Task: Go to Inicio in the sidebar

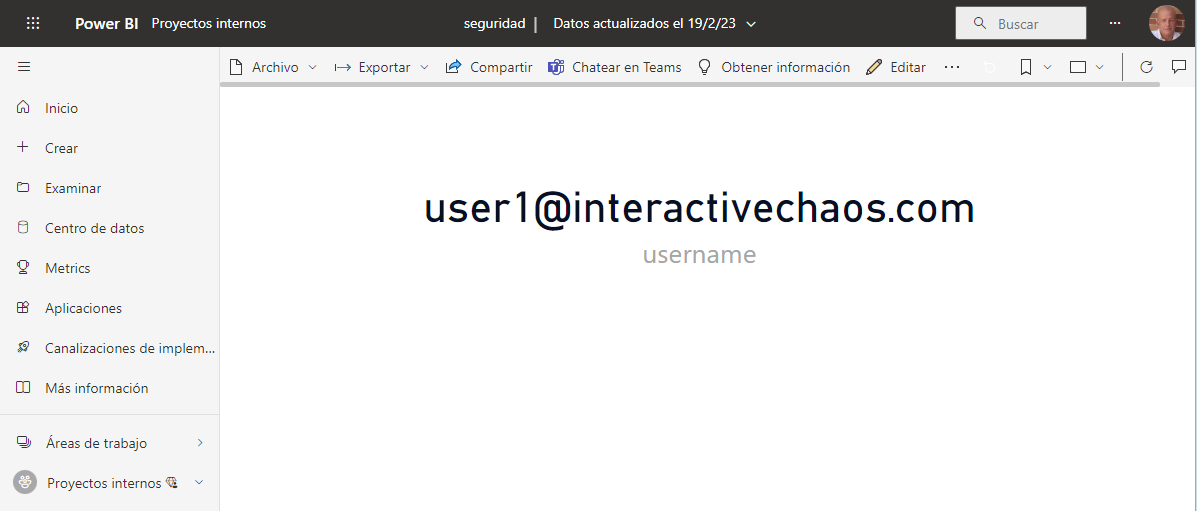Action: coord(61,108)
